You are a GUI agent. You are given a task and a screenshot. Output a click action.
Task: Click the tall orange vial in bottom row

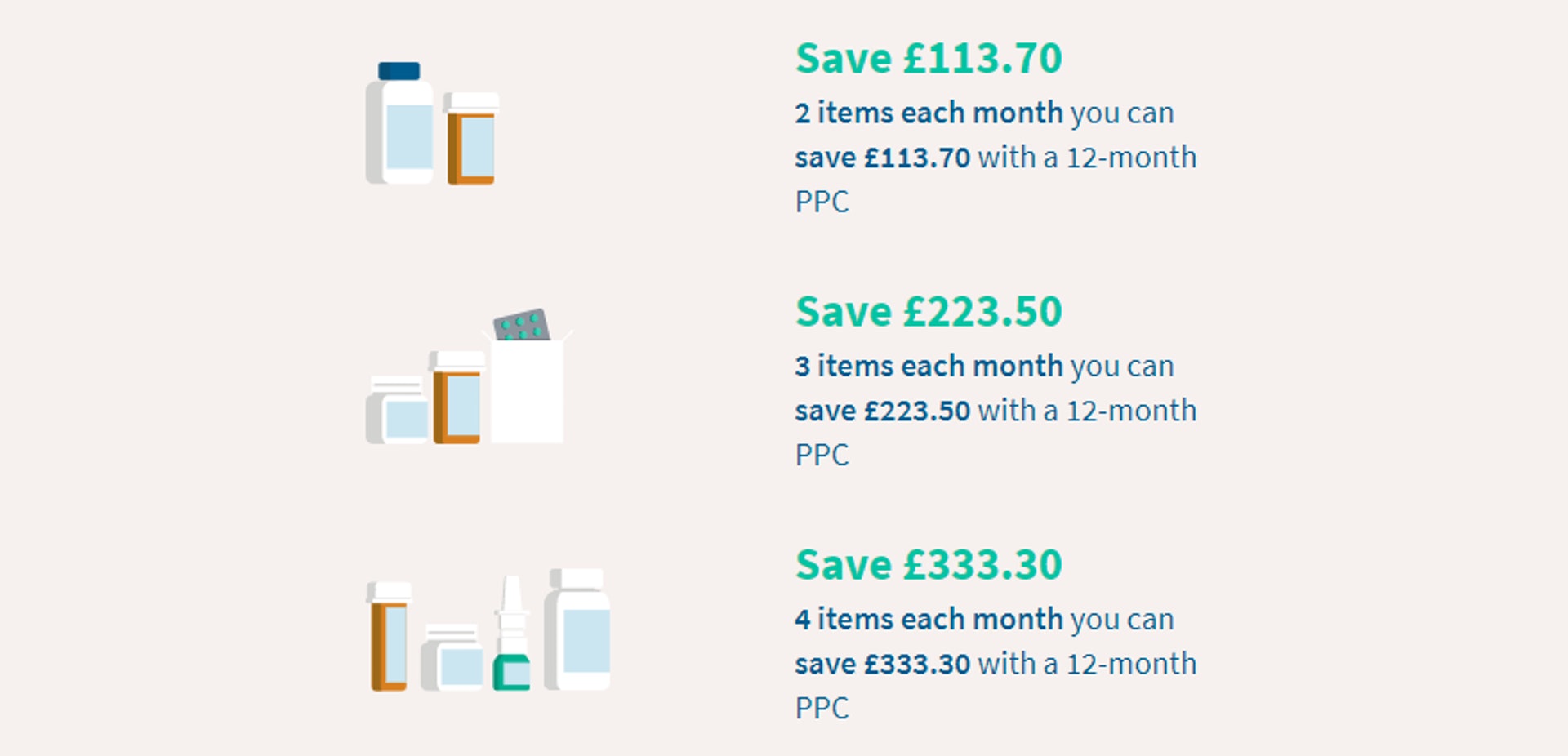(x=389, y=636)
